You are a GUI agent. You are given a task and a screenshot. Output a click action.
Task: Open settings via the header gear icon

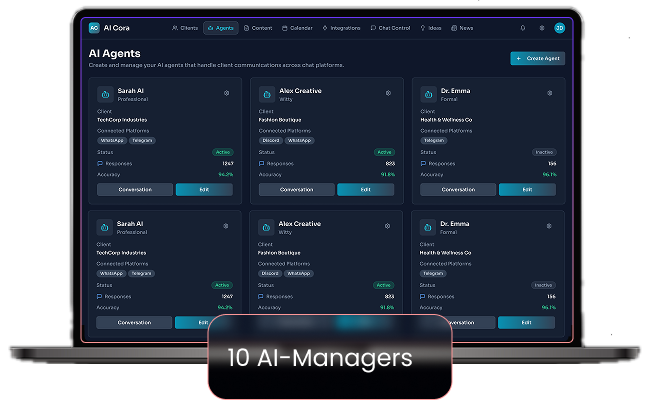tap(541, 28)
